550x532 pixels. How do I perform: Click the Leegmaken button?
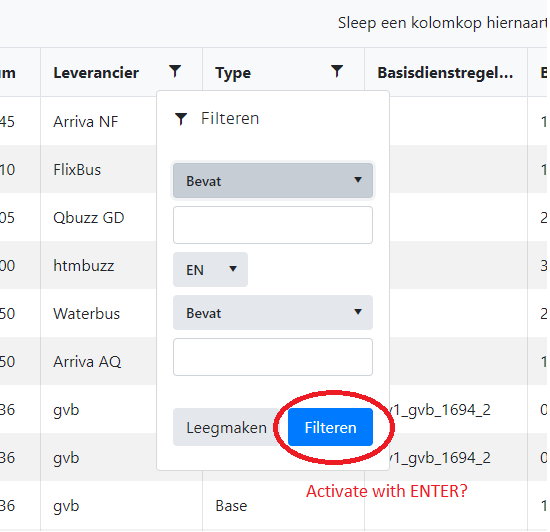pos(226,427)
